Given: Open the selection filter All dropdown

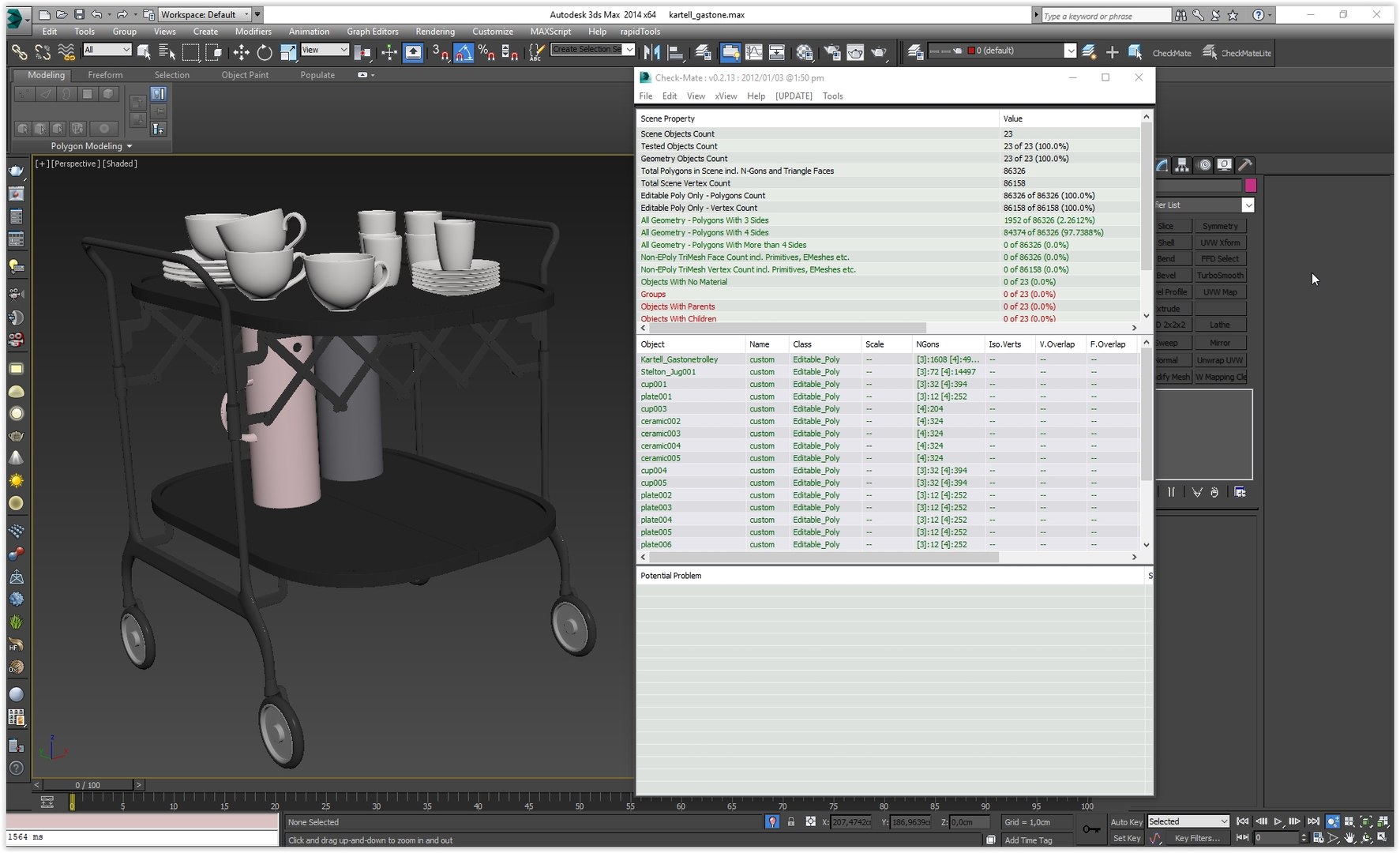Looking at the screenshot, I should click(107, 50).
